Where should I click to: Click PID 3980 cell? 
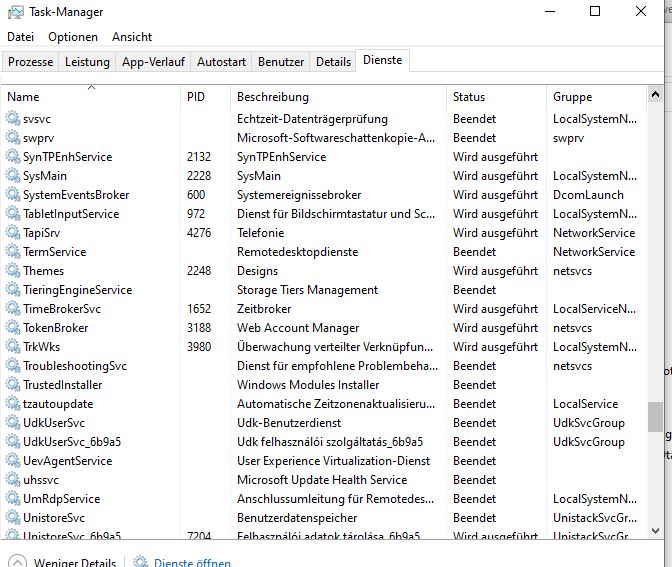(x=199, y=347)
